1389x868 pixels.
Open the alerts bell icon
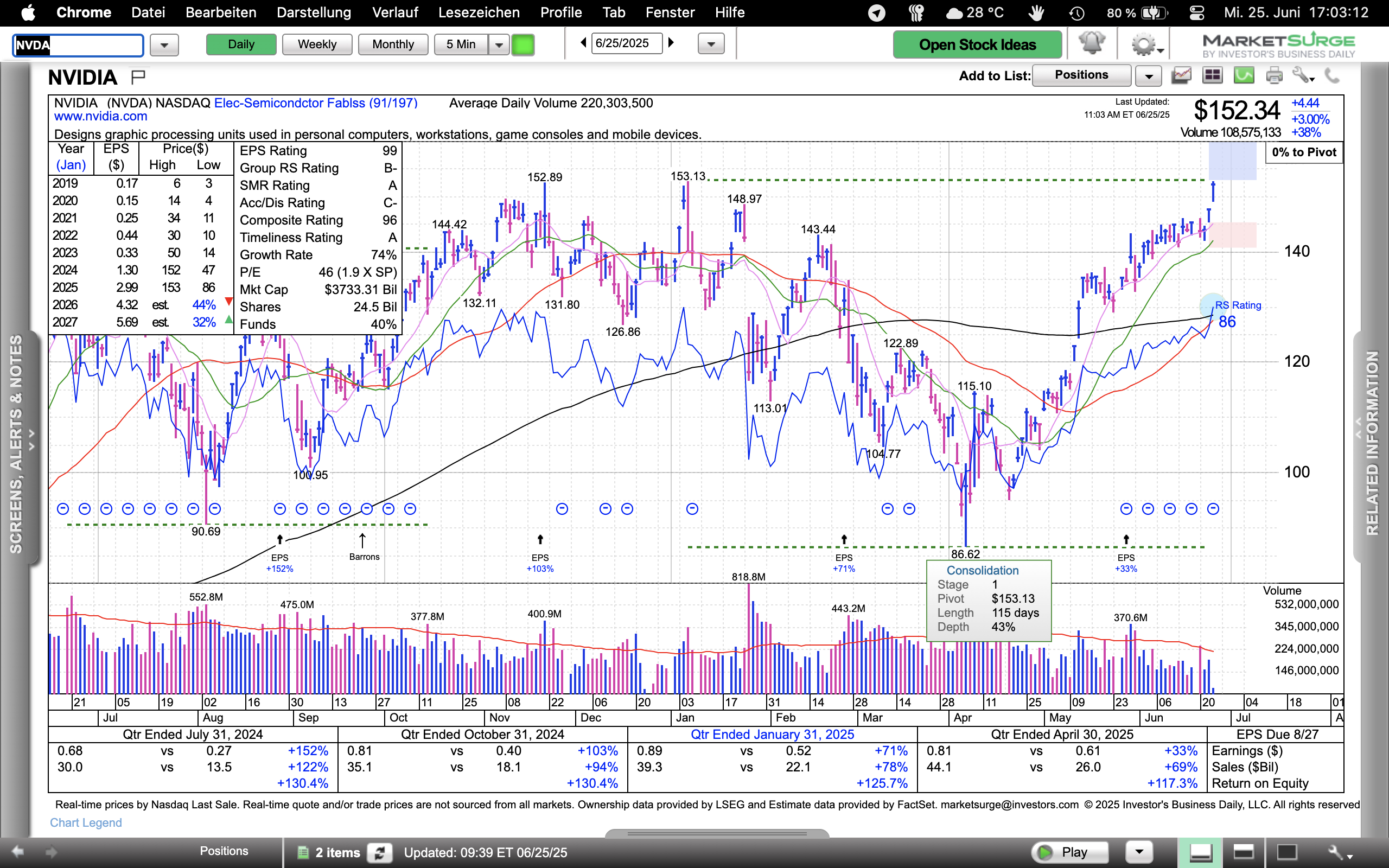pyautogui.click(x=1091, y=43)
